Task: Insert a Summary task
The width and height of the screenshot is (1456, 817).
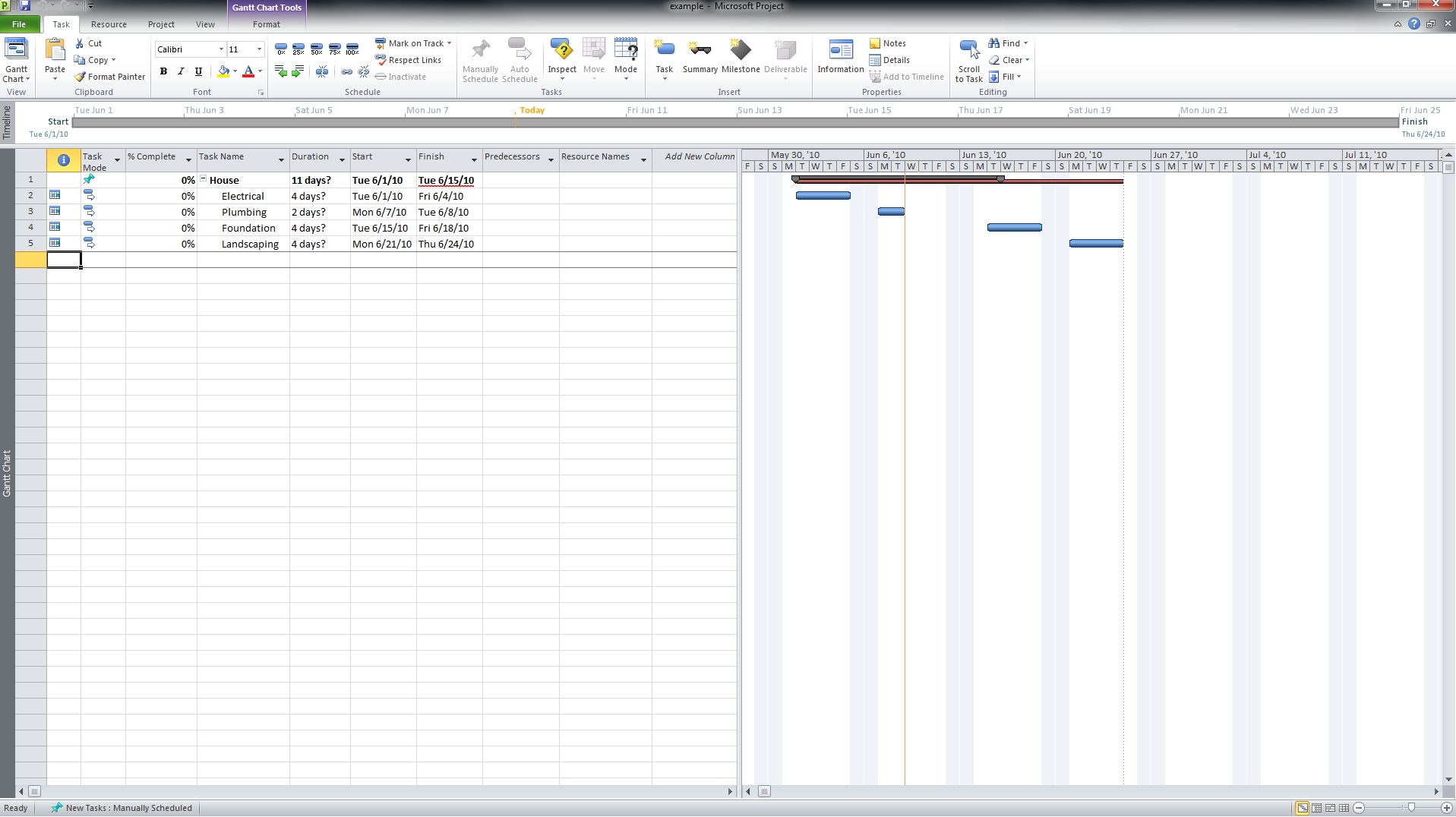Action: point(700,57)
